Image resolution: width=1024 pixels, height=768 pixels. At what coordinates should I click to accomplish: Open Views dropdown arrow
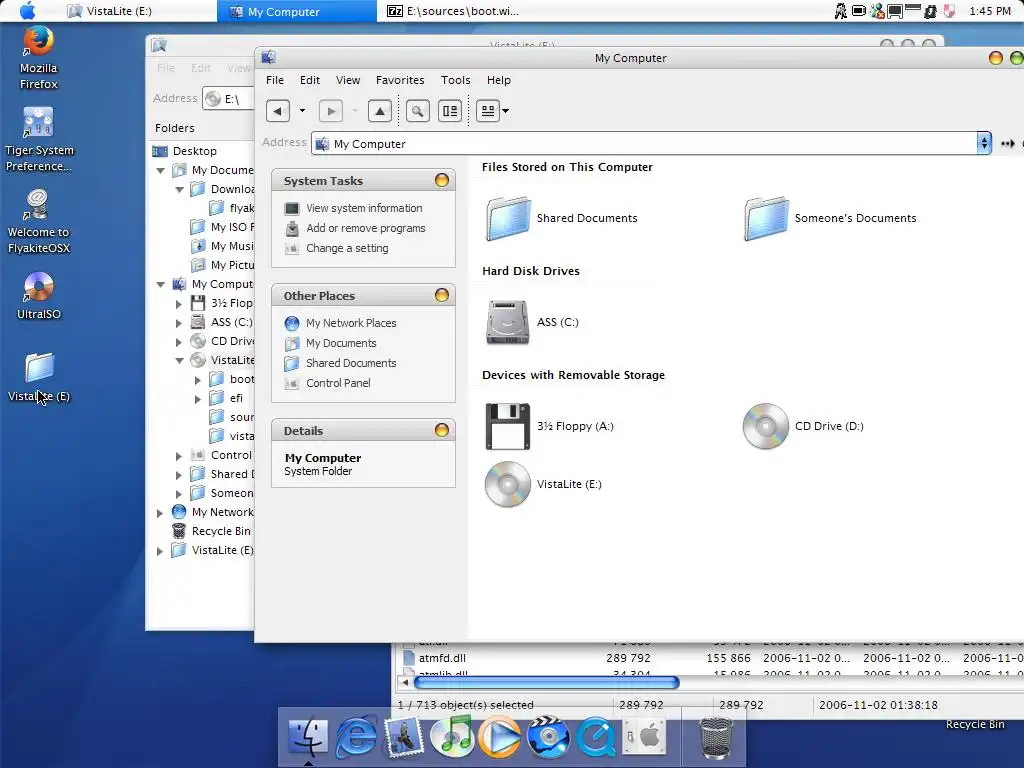pos(505,111)
